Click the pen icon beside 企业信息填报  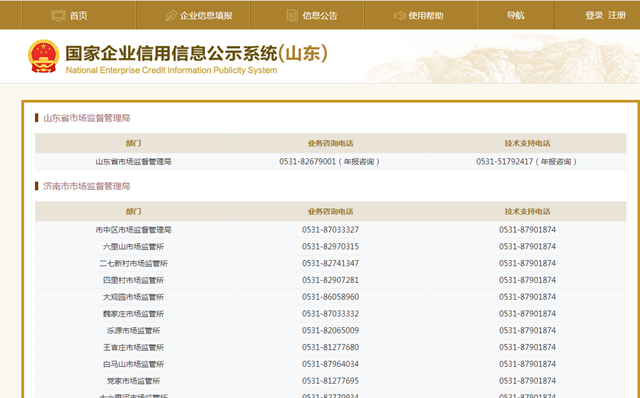[x=171, y=16]
